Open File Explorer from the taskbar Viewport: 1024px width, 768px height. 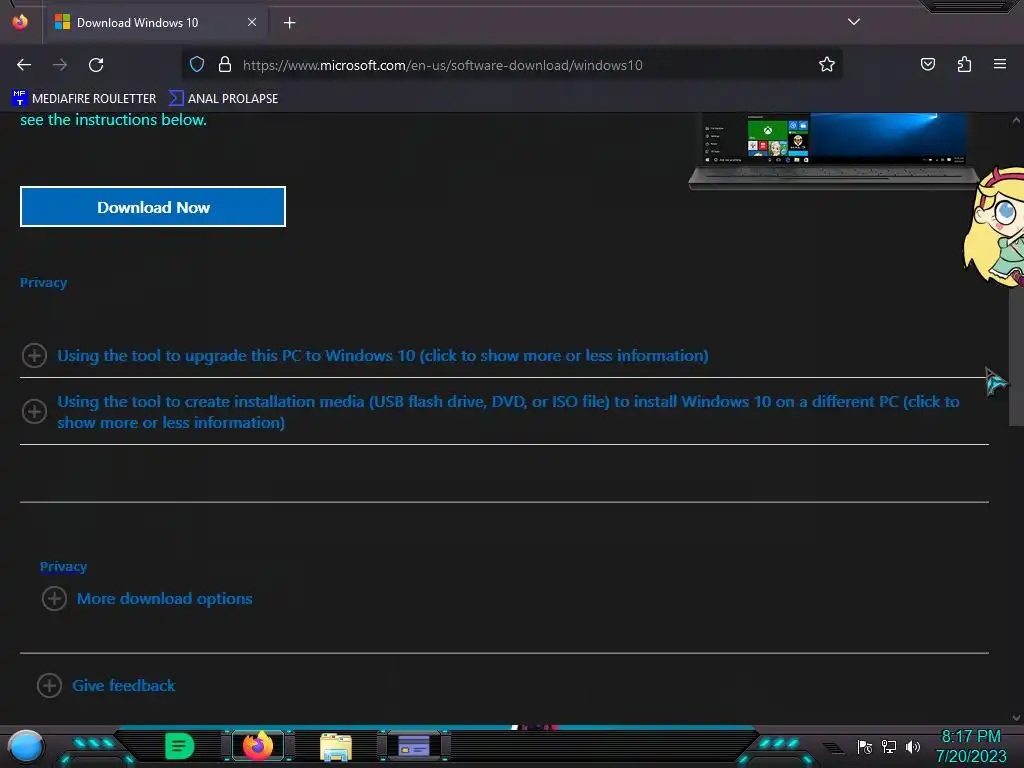tap(336, 746)
